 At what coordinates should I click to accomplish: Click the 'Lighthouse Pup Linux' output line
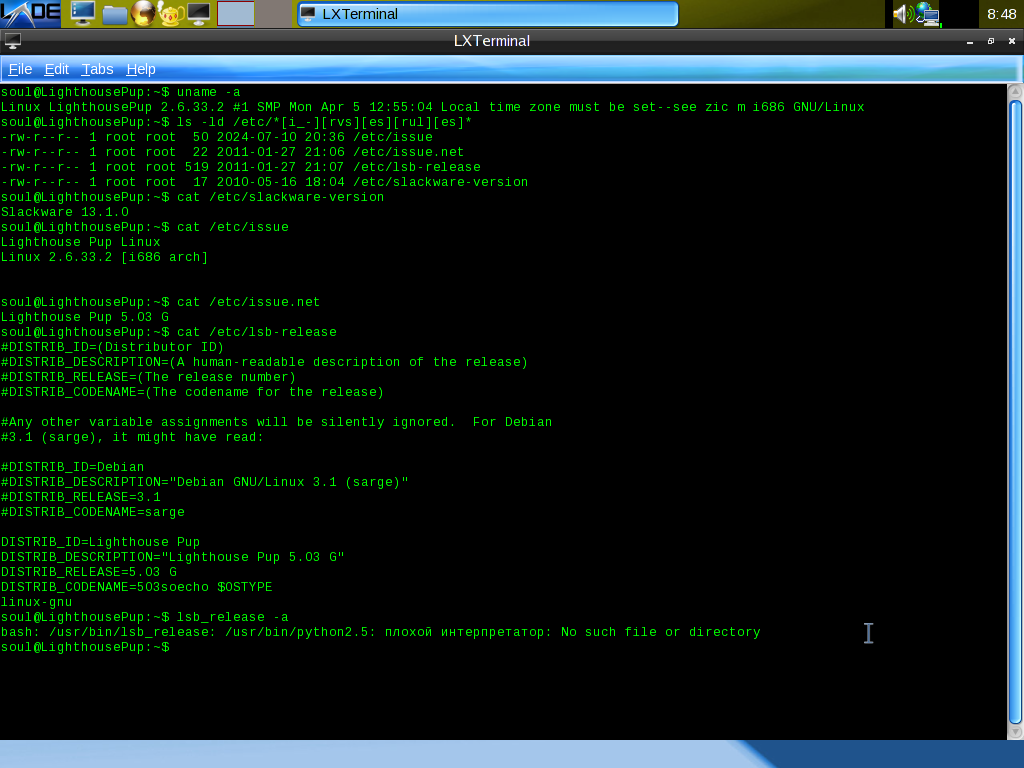(80, 242)
